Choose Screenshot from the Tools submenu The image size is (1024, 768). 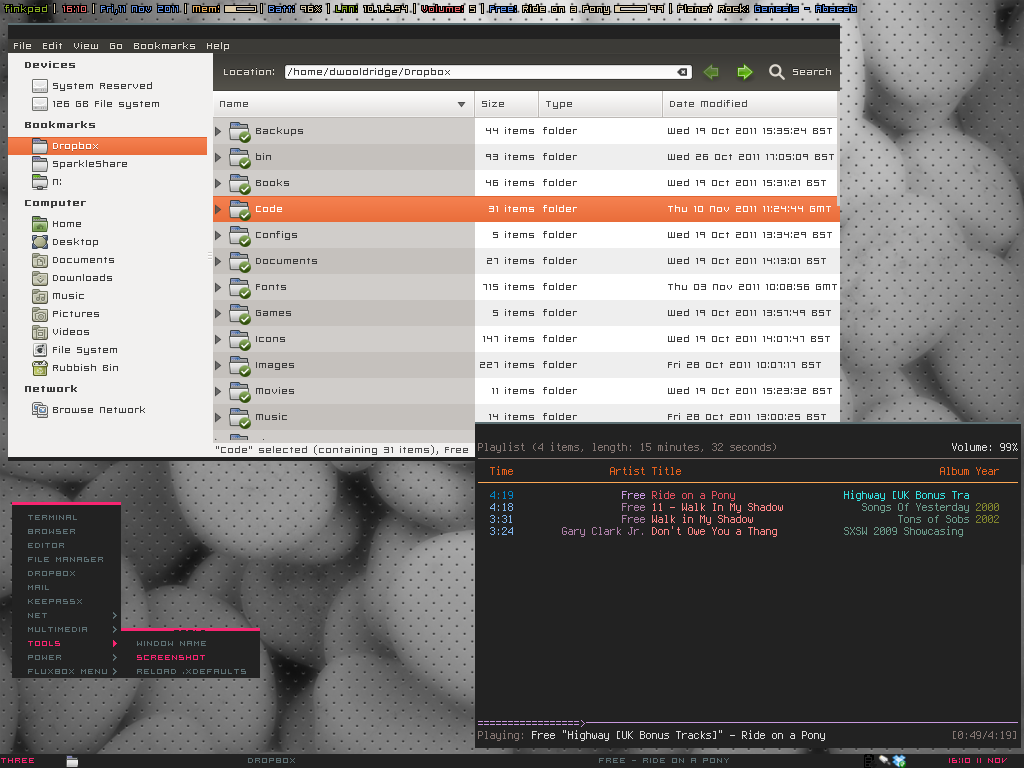coord(171,658)
